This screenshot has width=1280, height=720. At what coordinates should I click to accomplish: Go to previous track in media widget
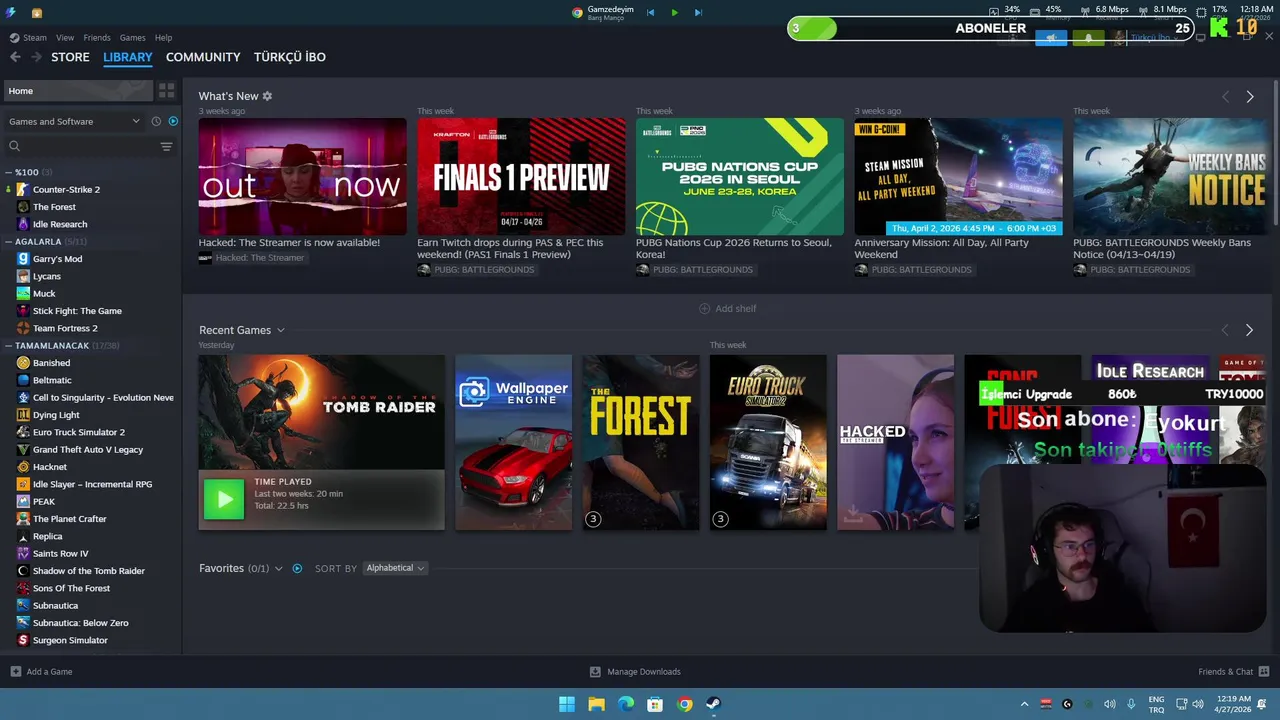point(650,12)
